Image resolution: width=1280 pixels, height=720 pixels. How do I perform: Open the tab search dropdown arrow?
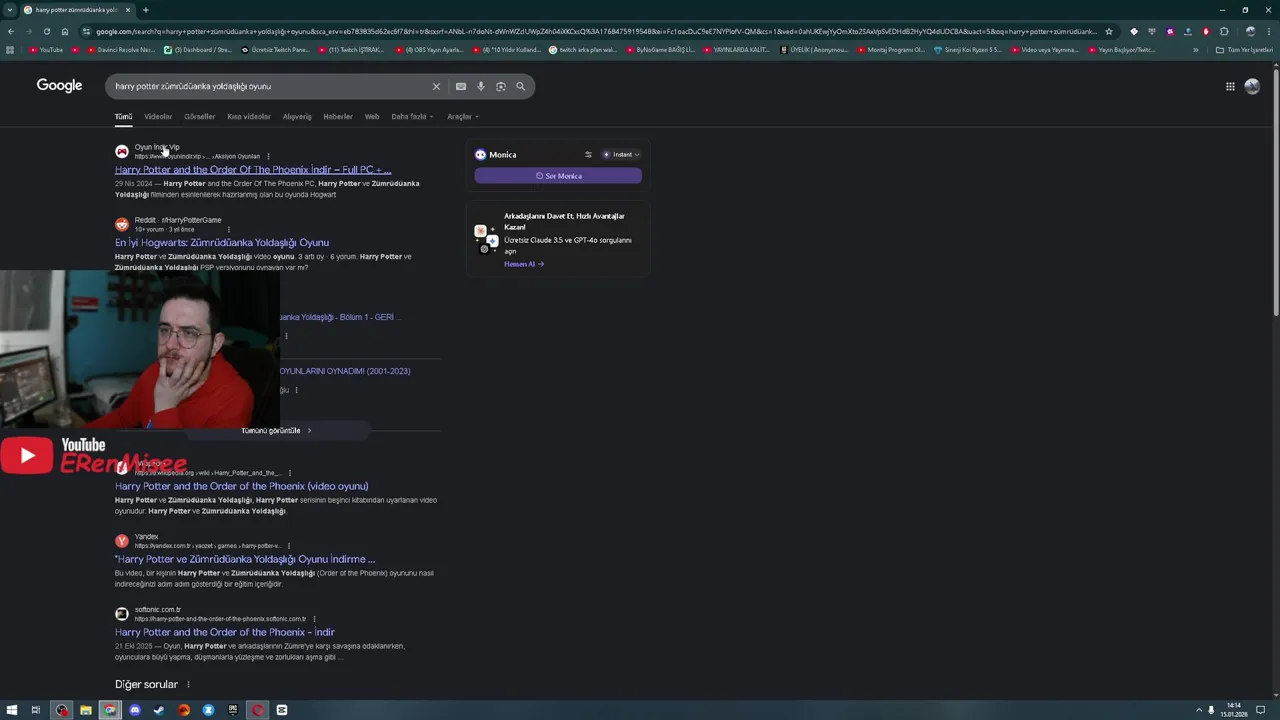tap(9, 10)
